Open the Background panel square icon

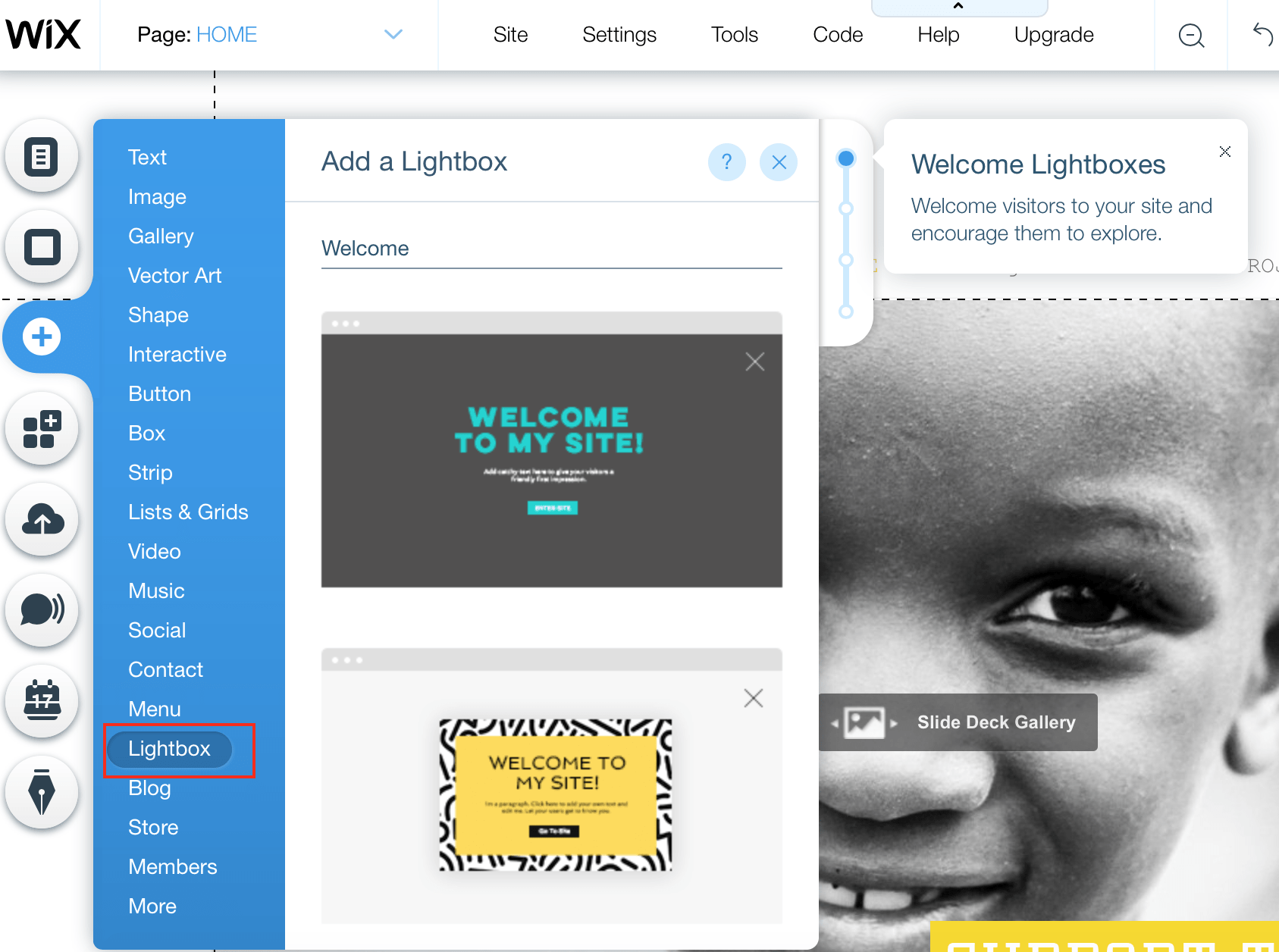pos(42,247)
